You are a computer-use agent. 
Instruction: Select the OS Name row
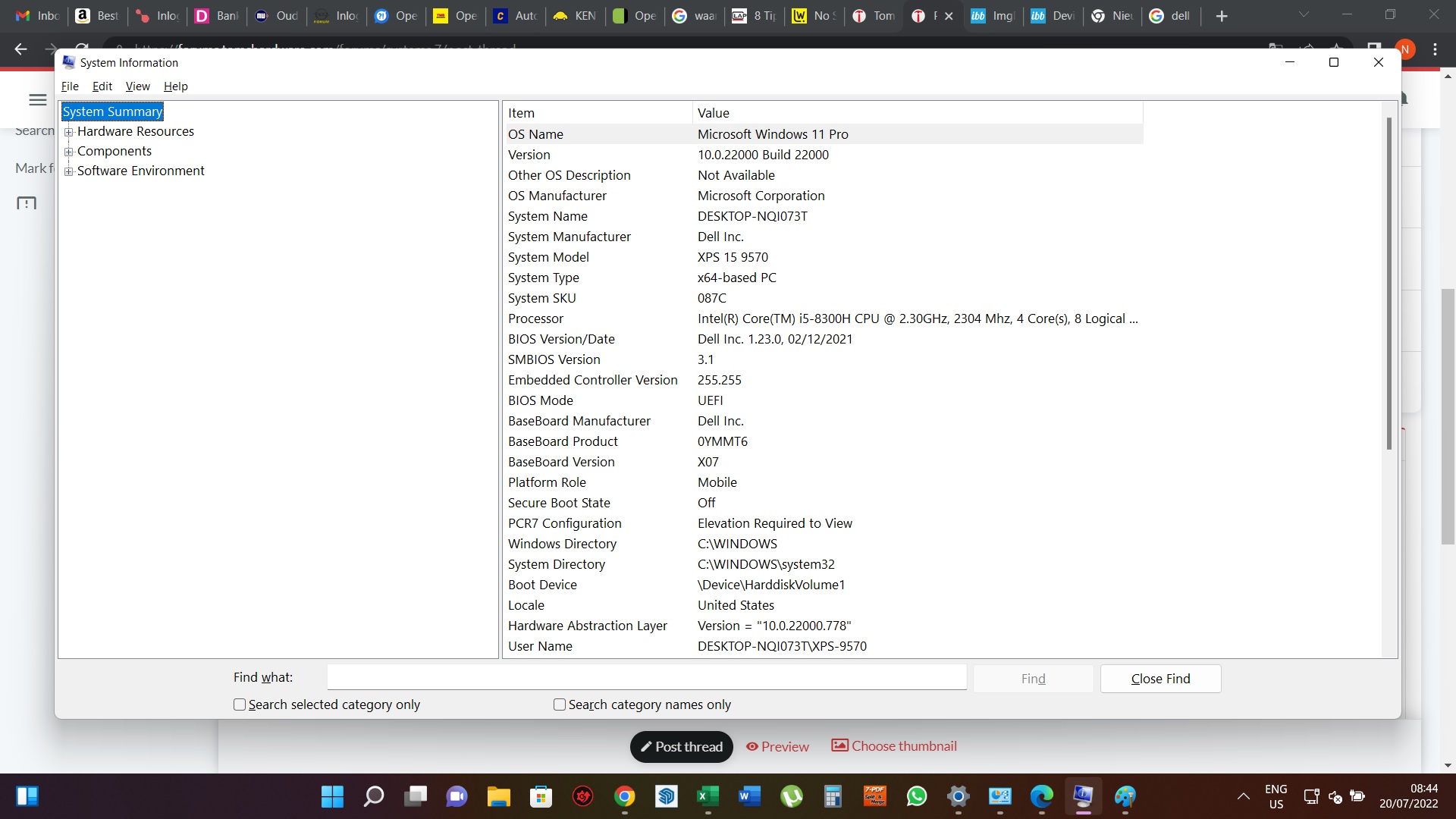(x=824, y=134)
